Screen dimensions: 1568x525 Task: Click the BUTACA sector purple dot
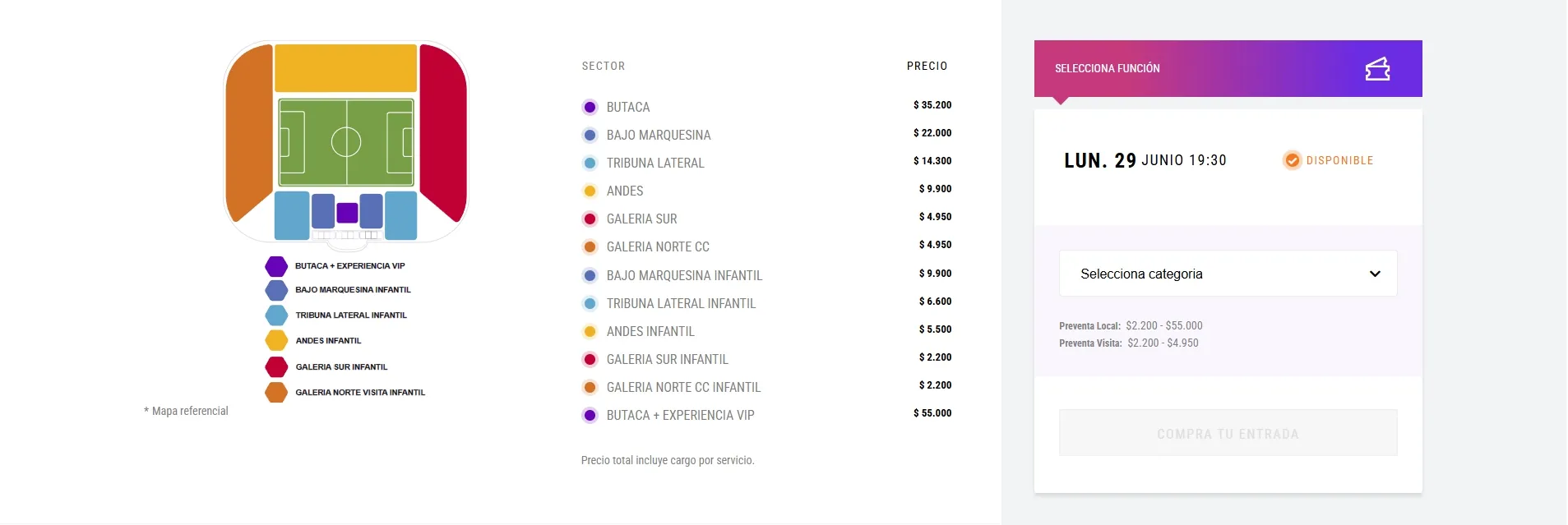coord(590,107)
